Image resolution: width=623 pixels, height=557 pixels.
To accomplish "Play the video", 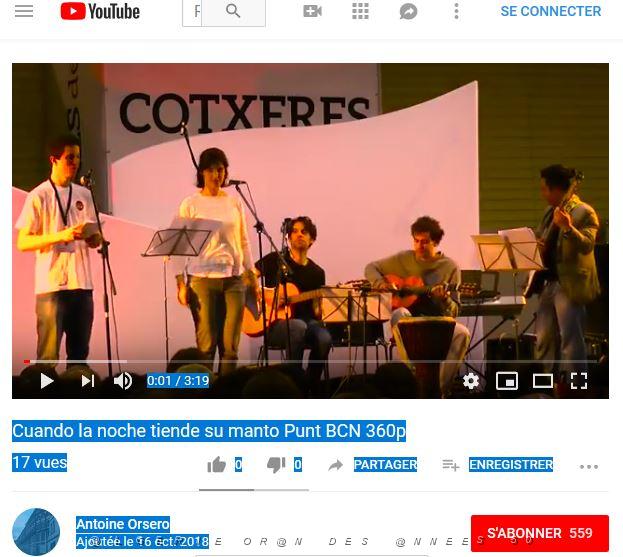I will click(x=47, y=381).
